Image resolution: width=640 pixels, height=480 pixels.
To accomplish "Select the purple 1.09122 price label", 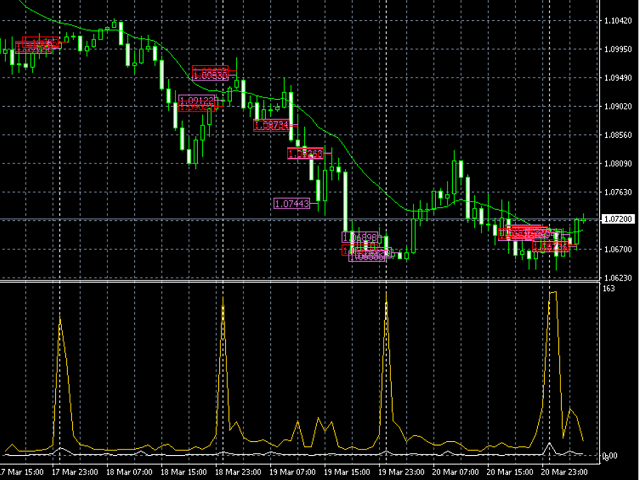I will [x=197, y=100].
